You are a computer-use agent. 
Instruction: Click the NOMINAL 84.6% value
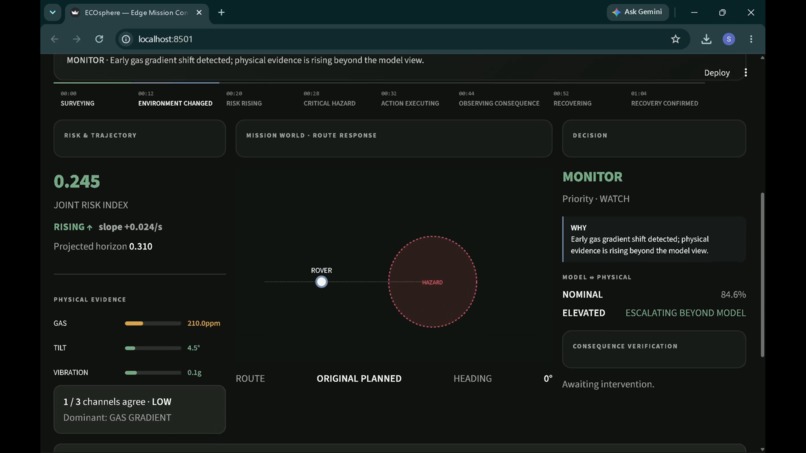coord(733,295)
